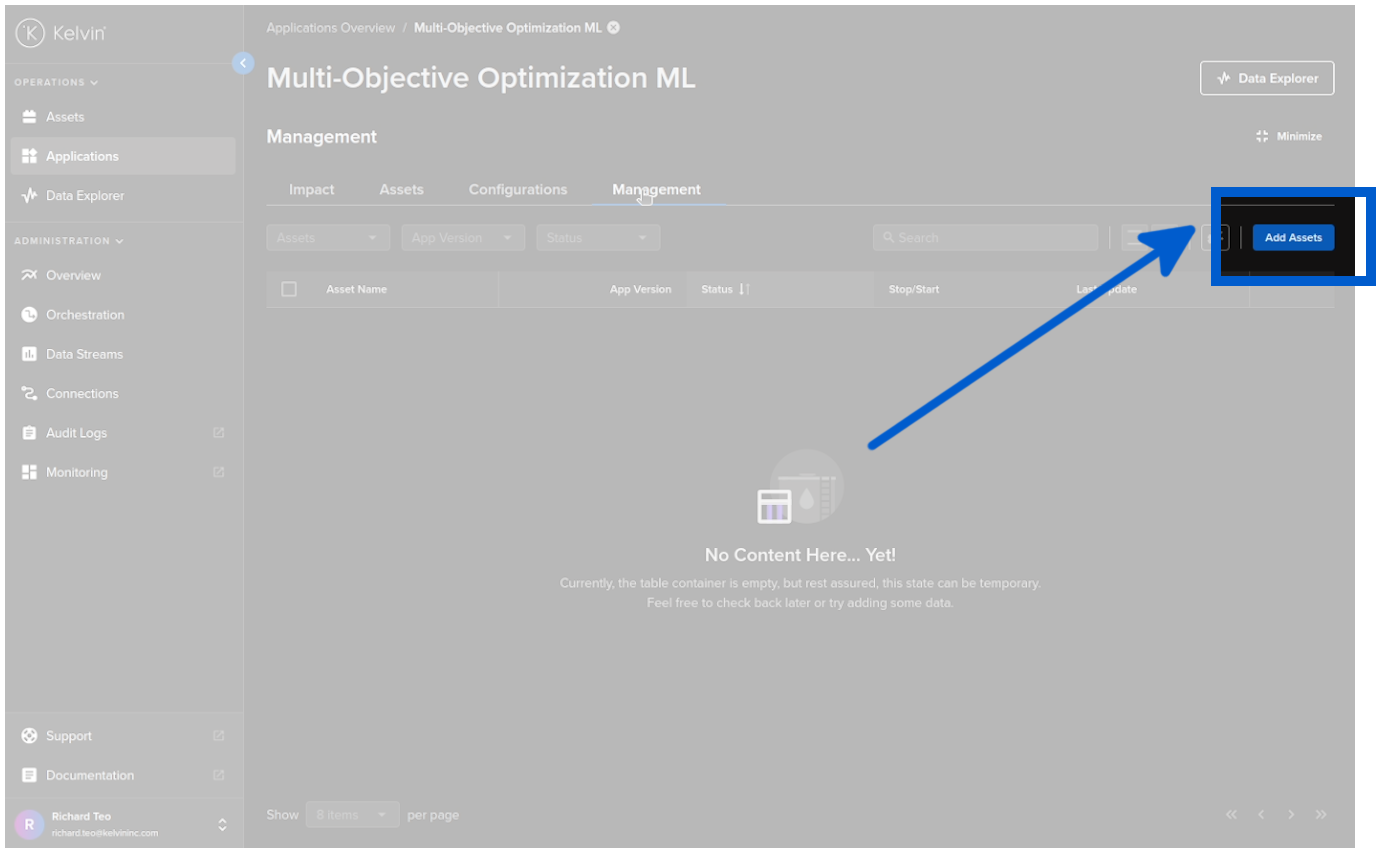Image resolution: width=1378 pixels, height=860 pixels.
Task: Click the Add Assets button
Action: [1293, 237]
